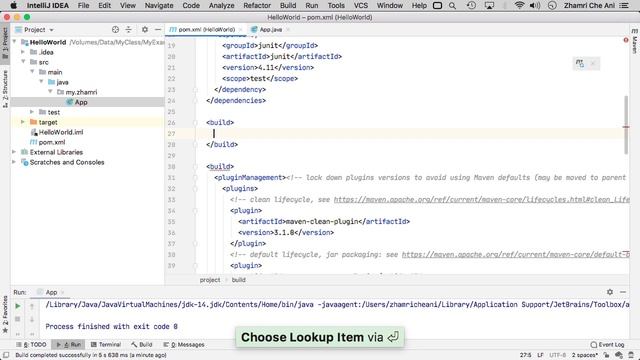640x360 pixels.
Task: Open Spotlight search in menu bar
Action: (452, 6)
